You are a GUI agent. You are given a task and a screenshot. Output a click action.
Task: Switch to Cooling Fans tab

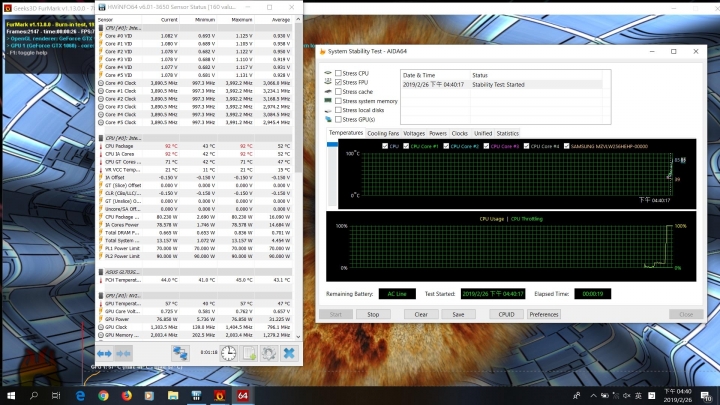[x=383, y=134]
